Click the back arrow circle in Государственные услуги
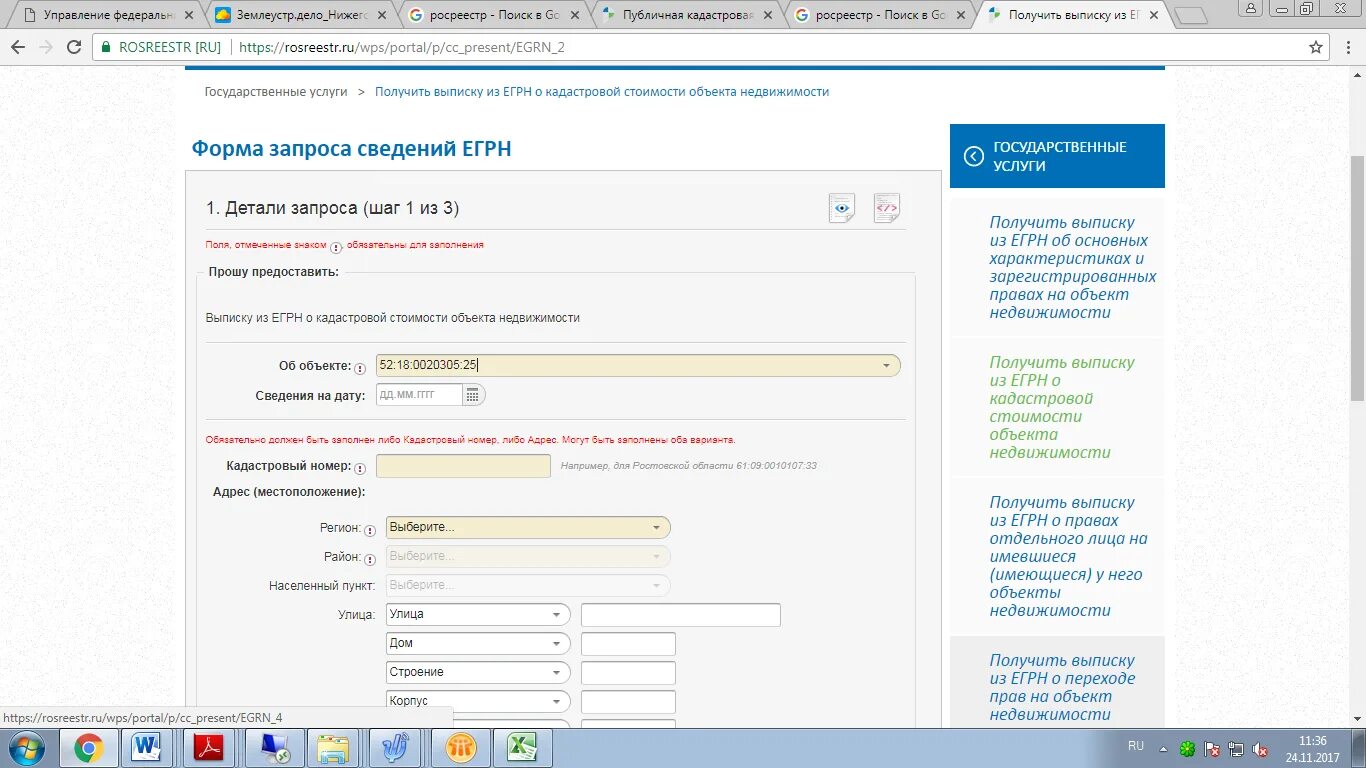The height and width of the screenshot is (768, 1366). click(x=974, y=156)
